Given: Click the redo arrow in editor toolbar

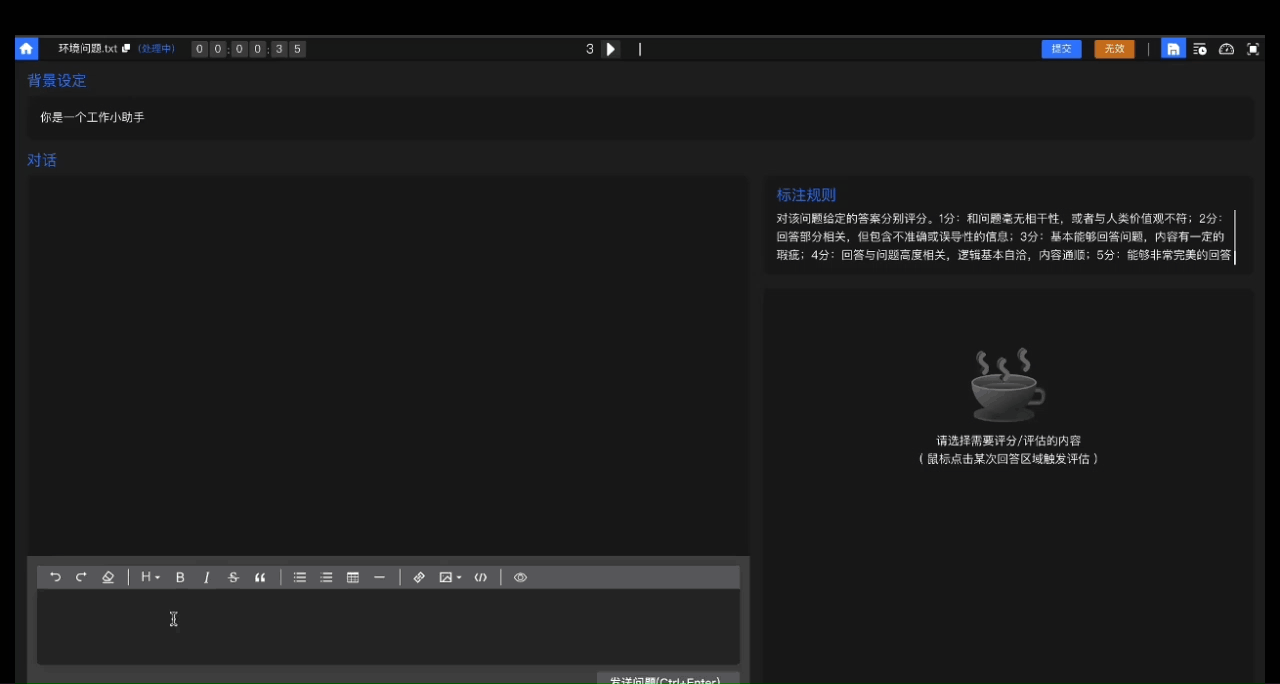Looking at the screenshot, I should 81,577.
